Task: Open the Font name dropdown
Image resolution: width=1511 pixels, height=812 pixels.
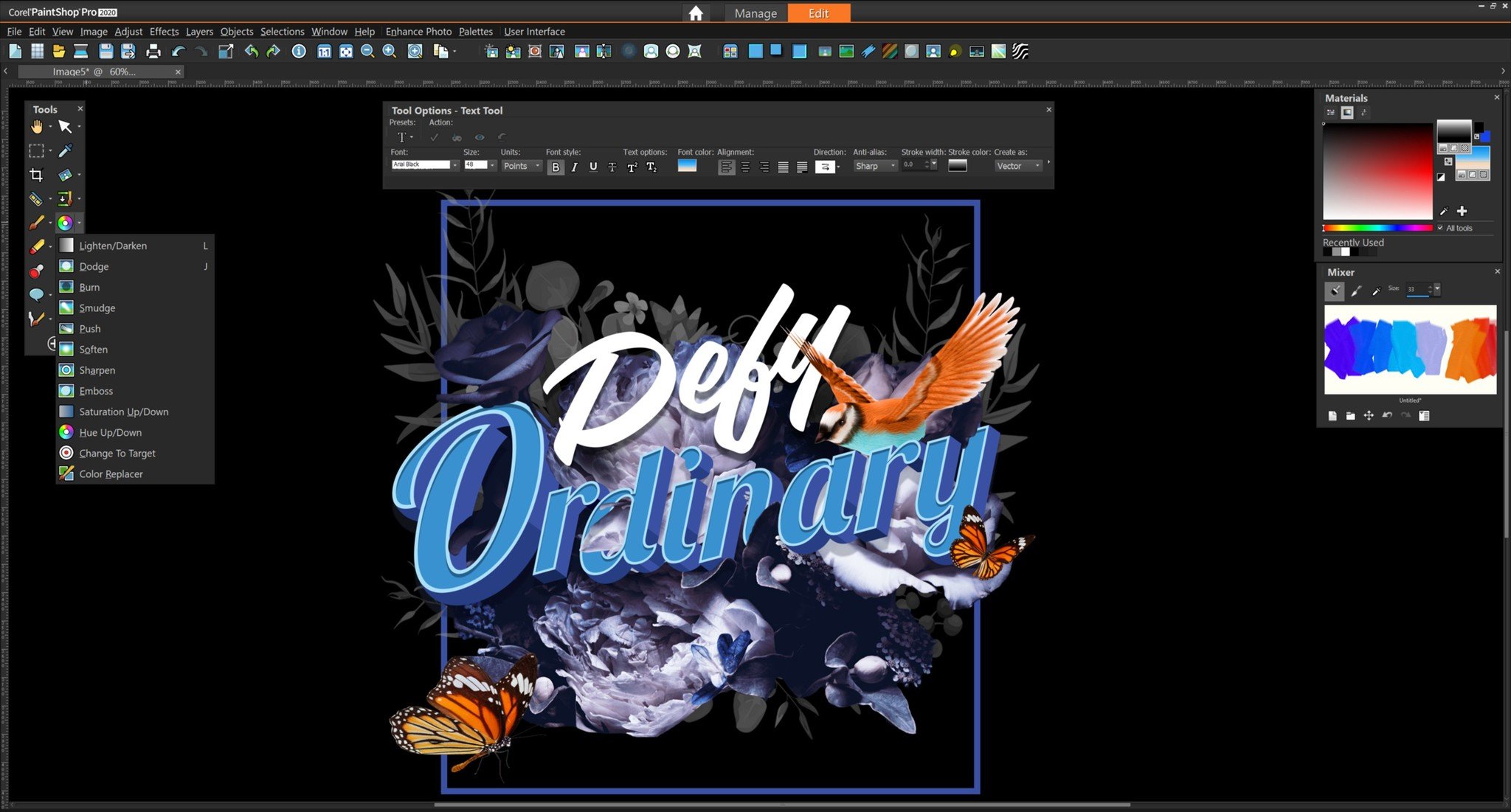Action: click(x=455, y=165)
